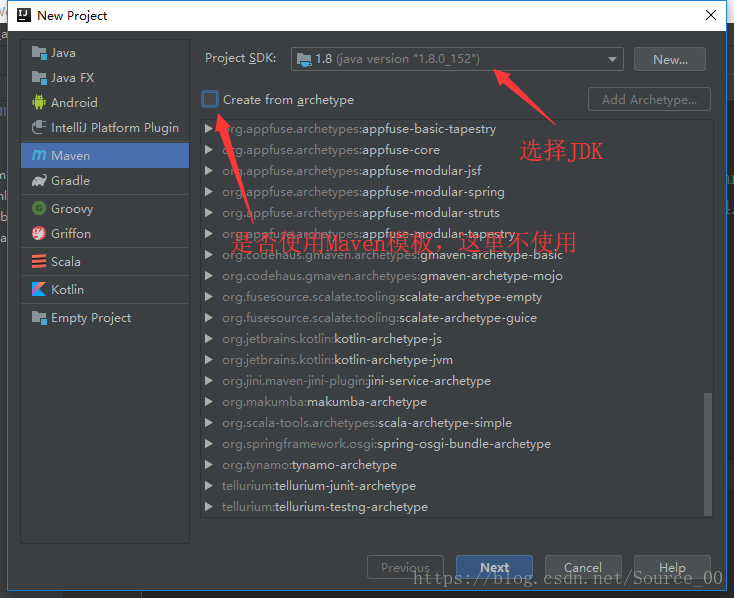Select tellurium-junit-archetype row text

point(319,486)
